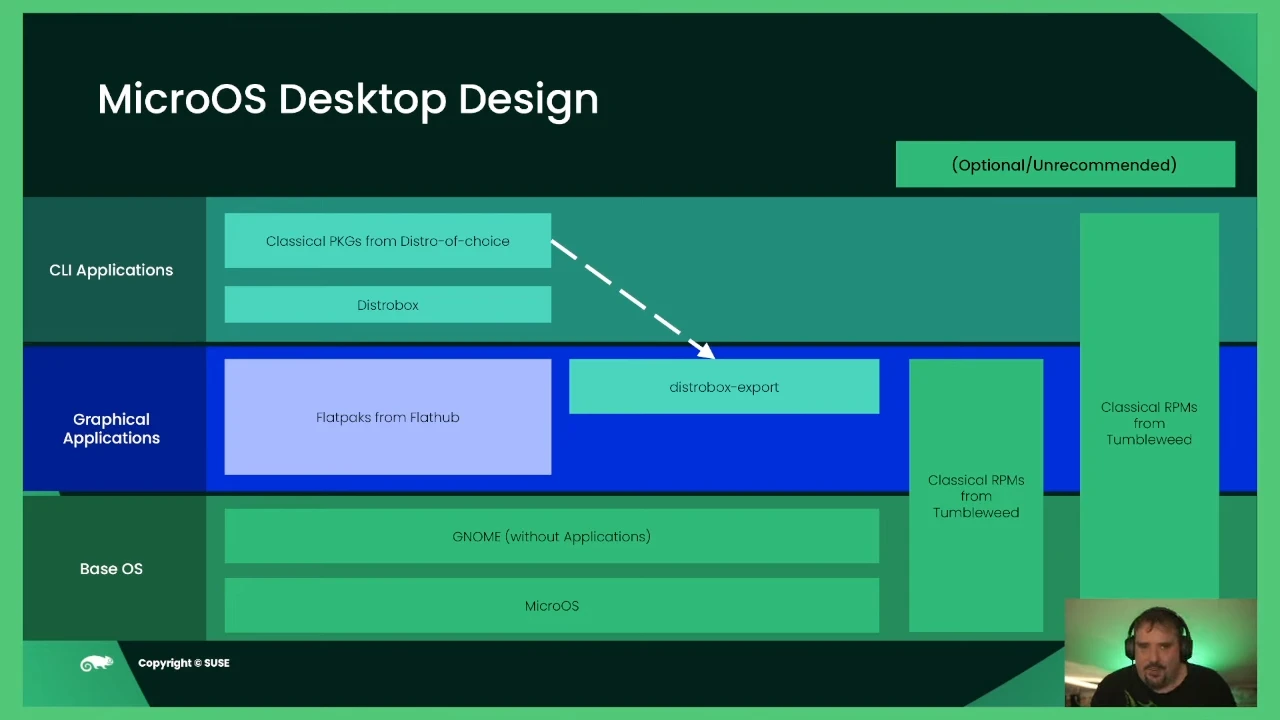This screenshot has width=1280, height=720.
Task: Click the "Distrobox" box
Action: pyautogui.click(x=388, y=305)
